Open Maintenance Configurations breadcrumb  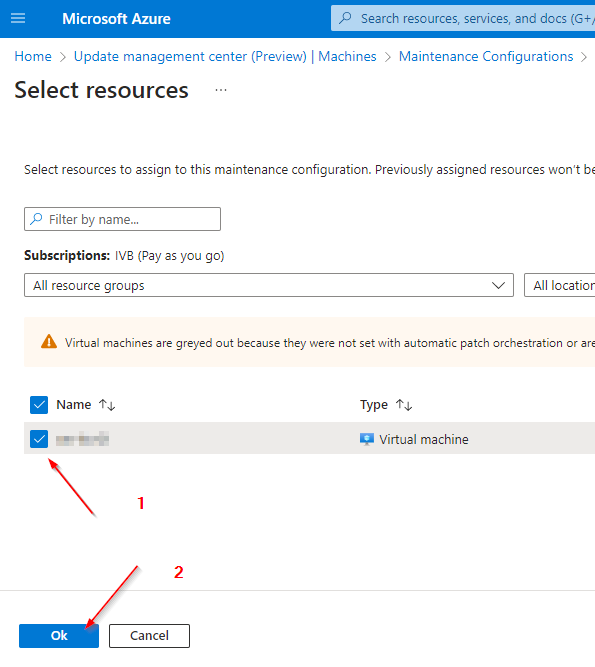pos(486,56)
